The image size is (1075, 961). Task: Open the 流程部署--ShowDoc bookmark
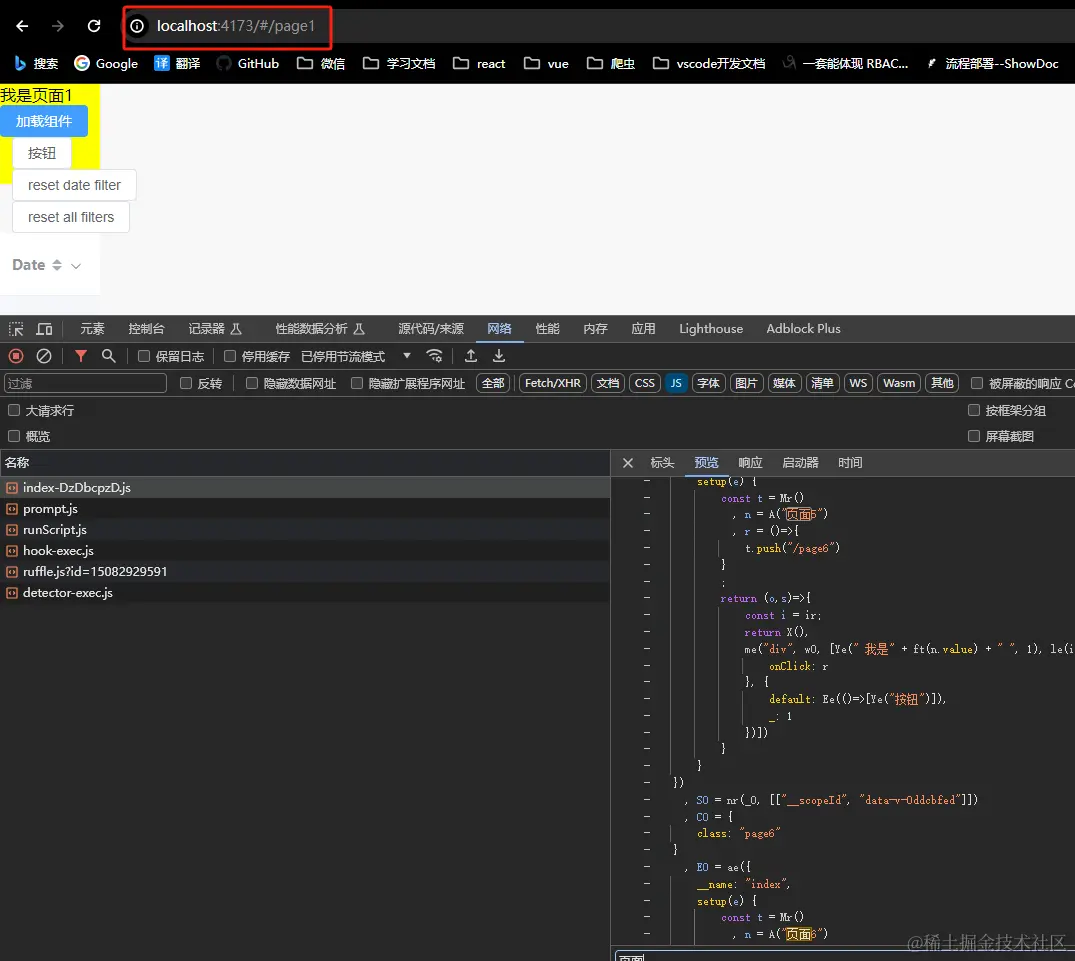click(992, 64)
